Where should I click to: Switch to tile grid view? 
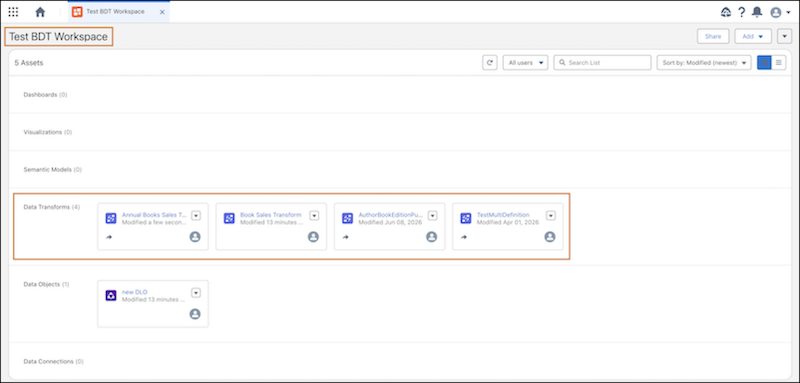pyautogui.click(x=764, y=63)
